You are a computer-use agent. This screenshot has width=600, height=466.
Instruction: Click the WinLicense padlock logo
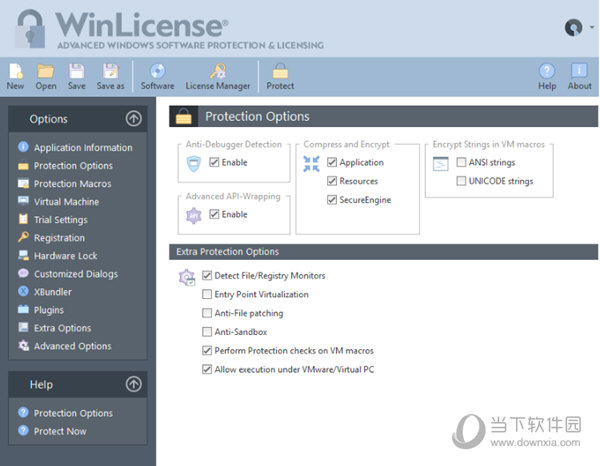click(x=30, y=29)
